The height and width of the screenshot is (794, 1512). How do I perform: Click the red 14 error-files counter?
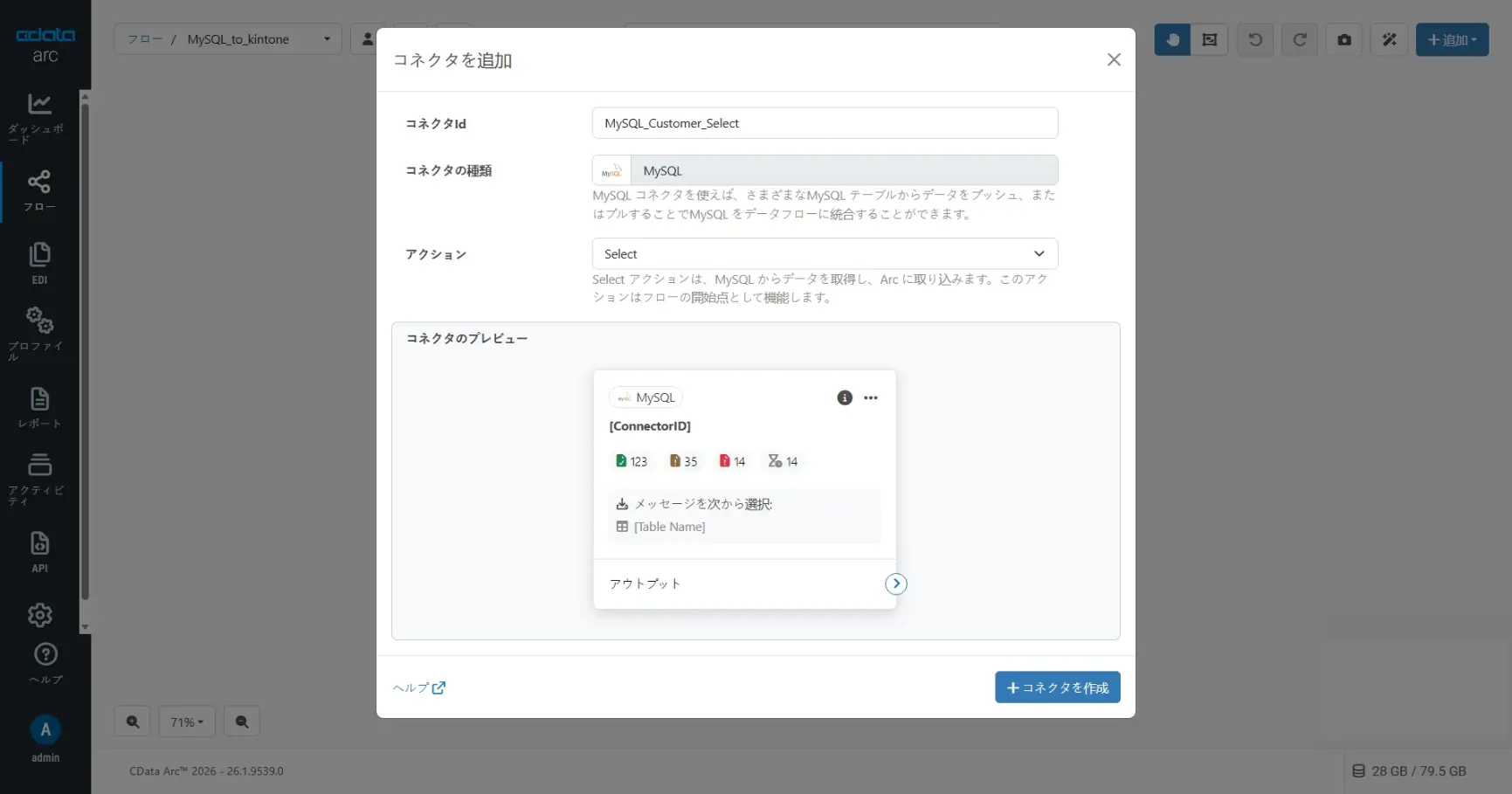point(733,461)
